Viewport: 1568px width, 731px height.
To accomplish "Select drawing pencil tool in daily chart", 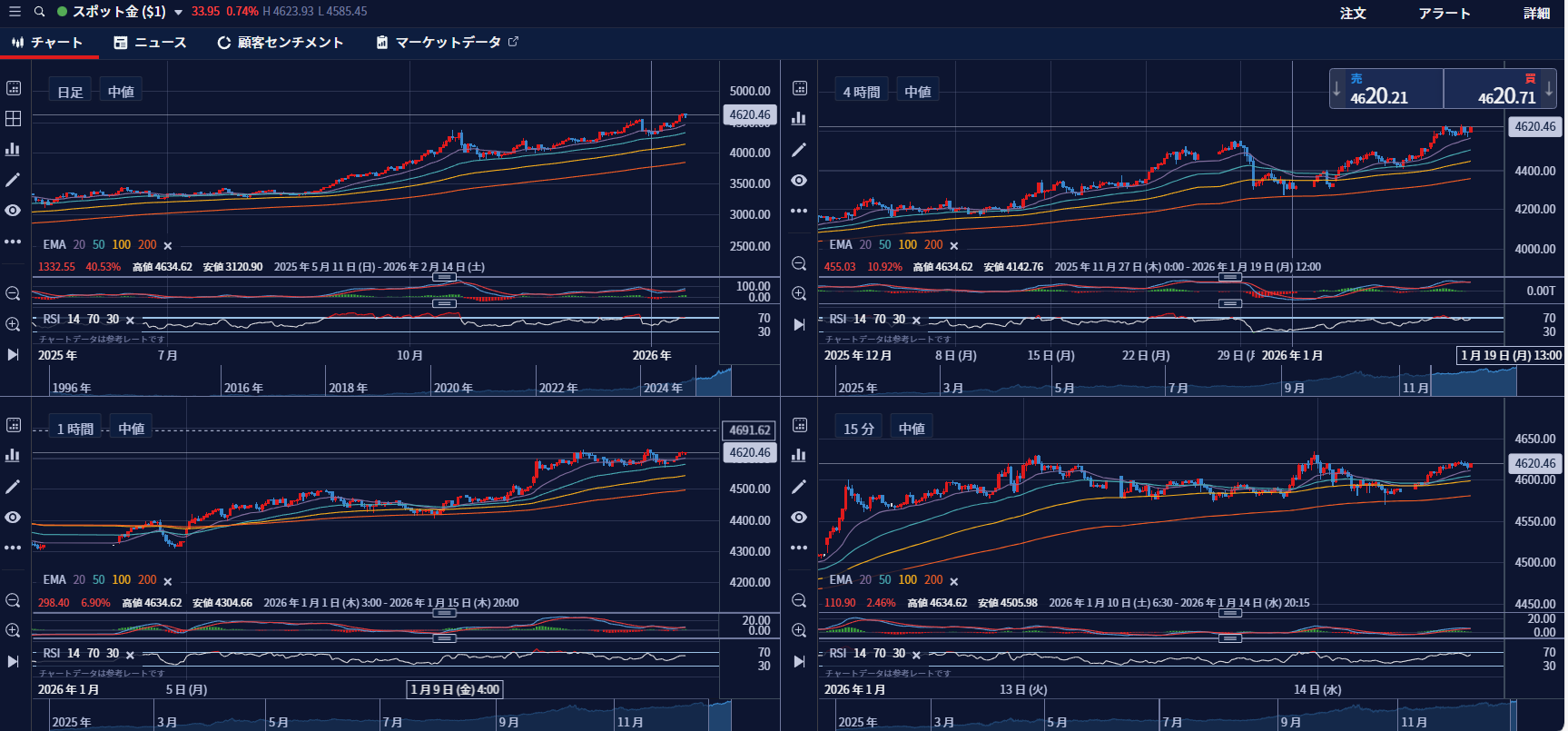I will click(14, 180).
